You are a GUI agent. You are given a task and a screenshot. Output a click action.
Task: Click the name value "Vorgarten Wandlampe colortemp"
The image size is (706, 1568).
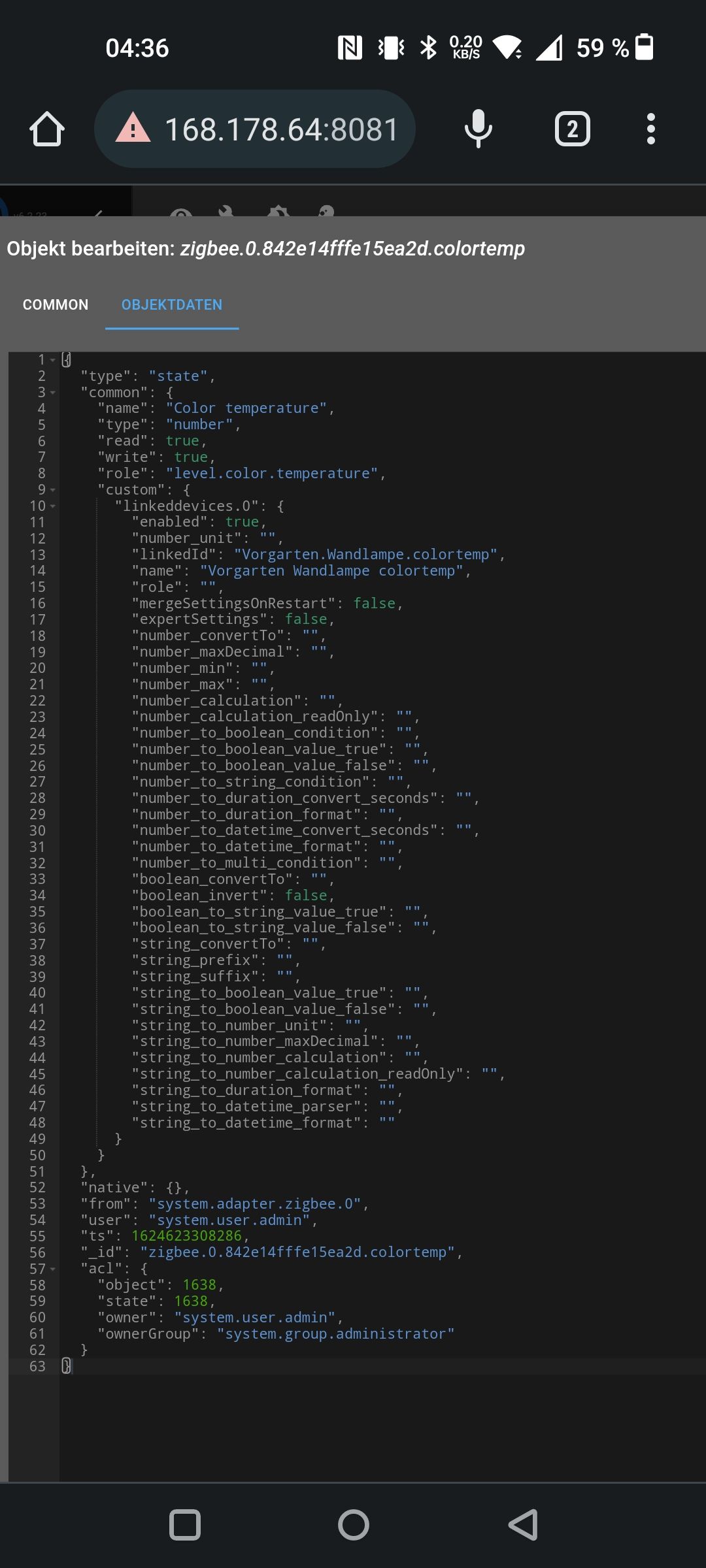pos(332,571)
